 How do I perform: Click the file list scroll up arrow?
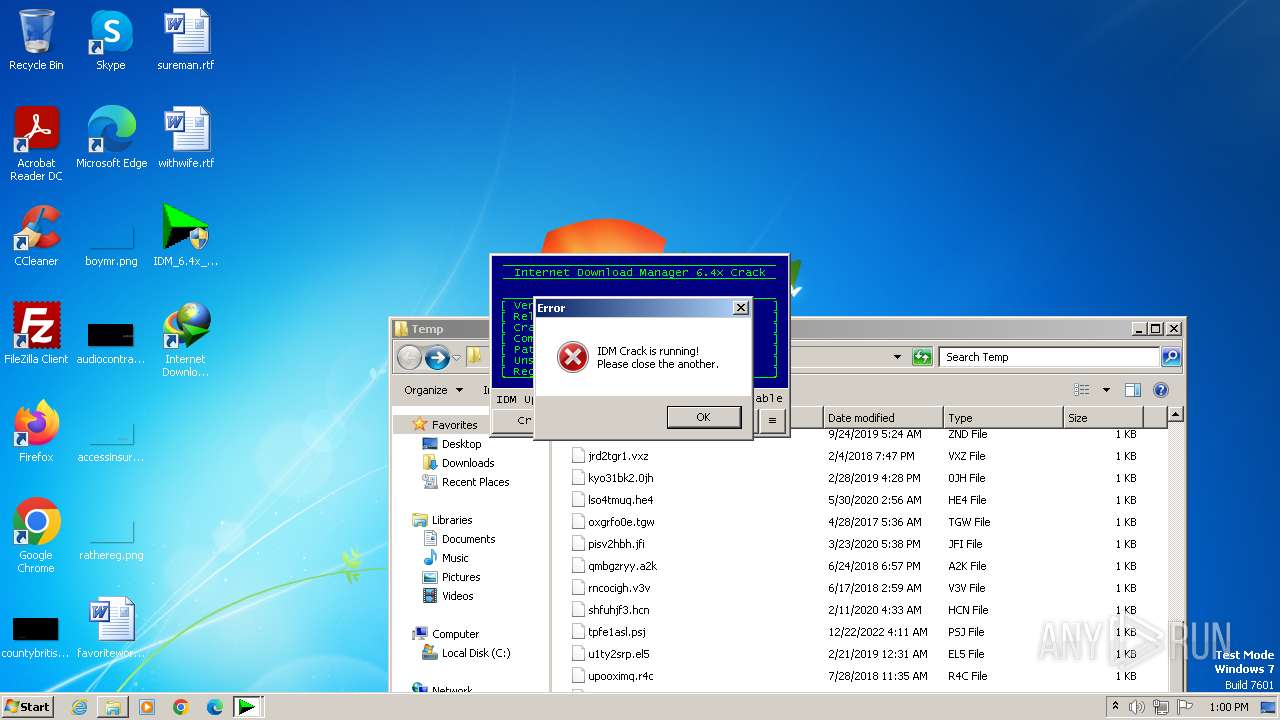1175,414
